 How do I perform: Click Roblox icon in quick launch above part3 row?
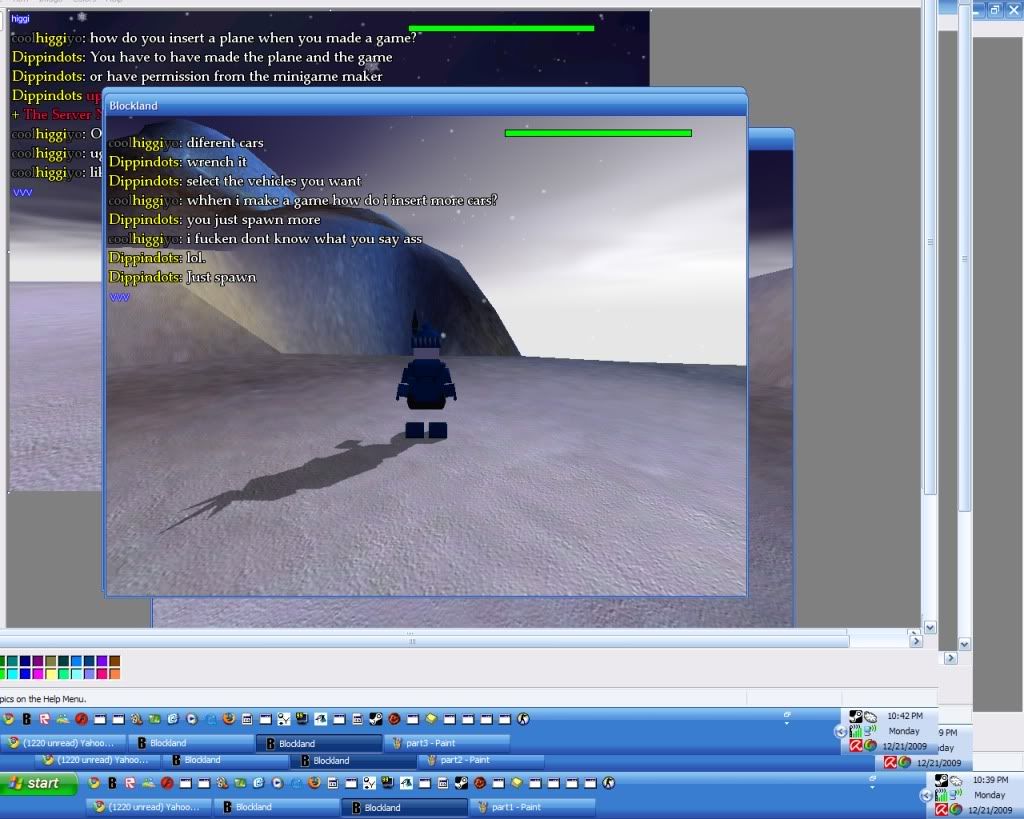pyautogui.click(x=44, y=719)
